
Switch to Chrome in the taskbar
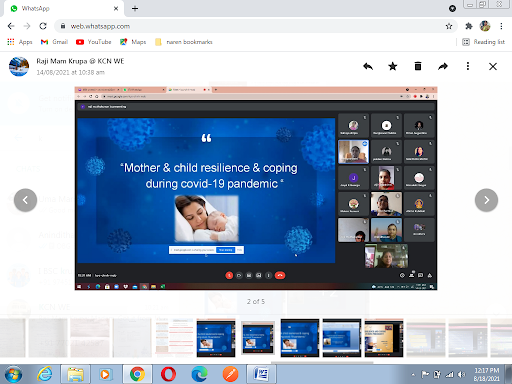pos(137,374)
